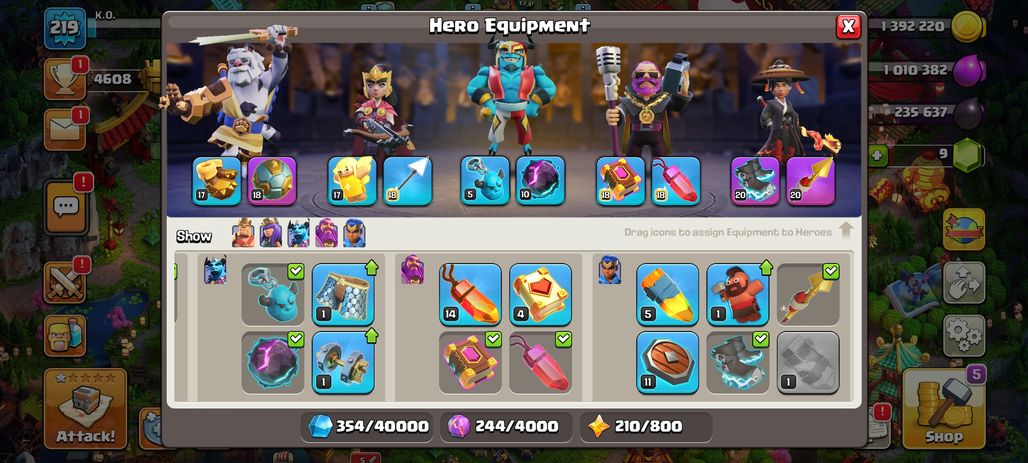Screen dimensions: 1028x463
Task: Select the checked dark orb equipment
Action: coord(273,362)
